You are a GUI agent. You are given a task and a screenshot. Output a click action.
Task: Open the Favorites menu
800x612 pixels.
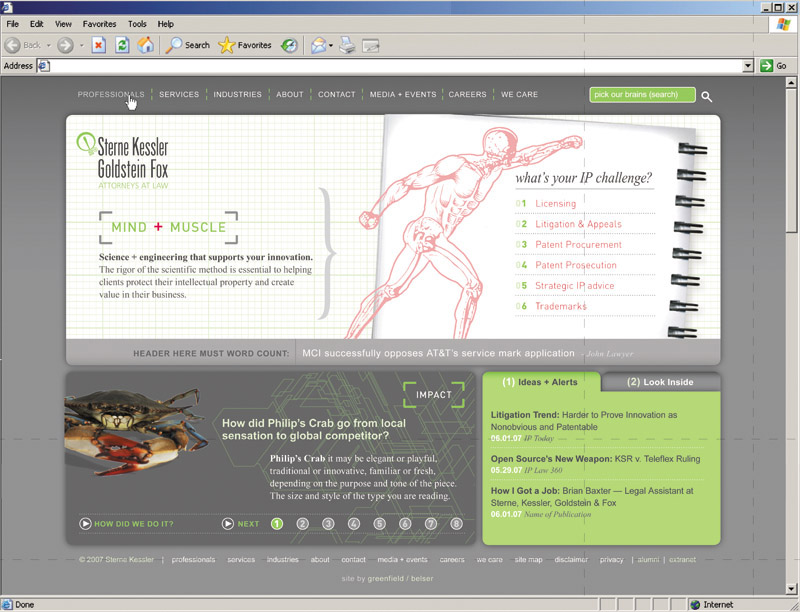click(x=99, y=24)
